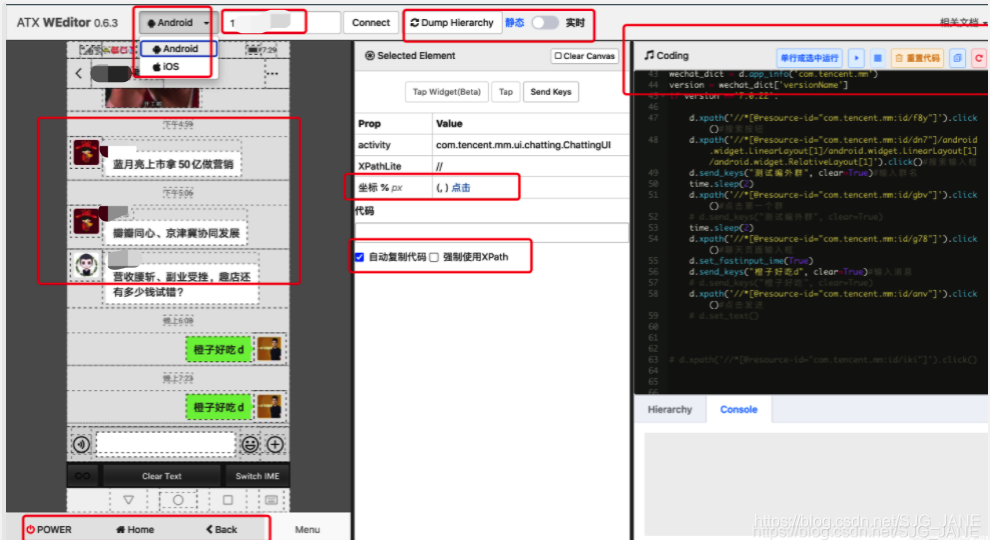Screen dimensions: 990x540
Task: Click first green 橙子好吃d bubble
Action: pos(218,349)
